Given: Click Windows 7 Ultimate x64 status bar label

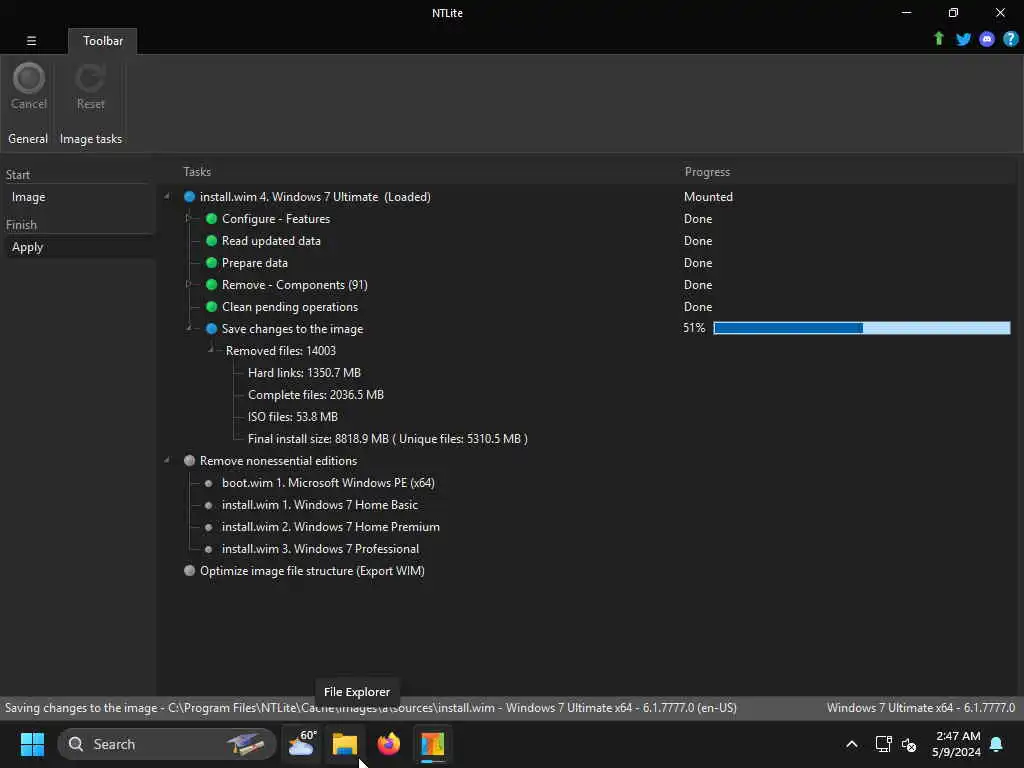Looking at the screenshot, I should click(x=920, y=707).
